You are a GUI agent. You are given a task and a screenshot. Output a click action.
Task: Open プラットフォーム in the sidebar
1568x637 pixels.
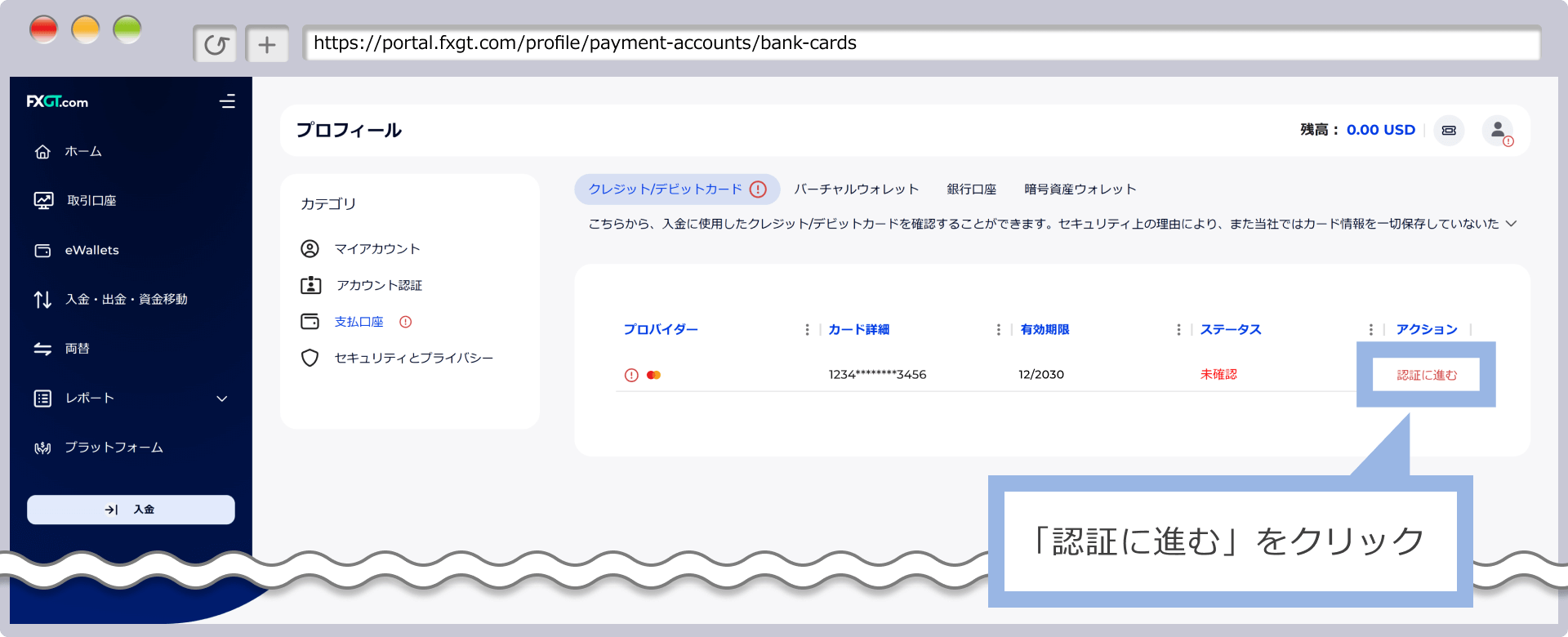[x=114, y=448]
